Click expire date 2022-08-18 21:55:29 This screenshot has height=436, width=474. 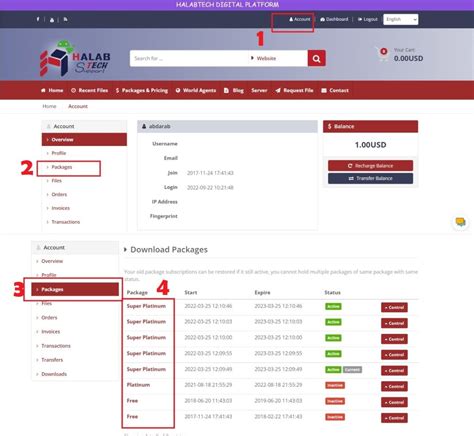tap(278, 385)
